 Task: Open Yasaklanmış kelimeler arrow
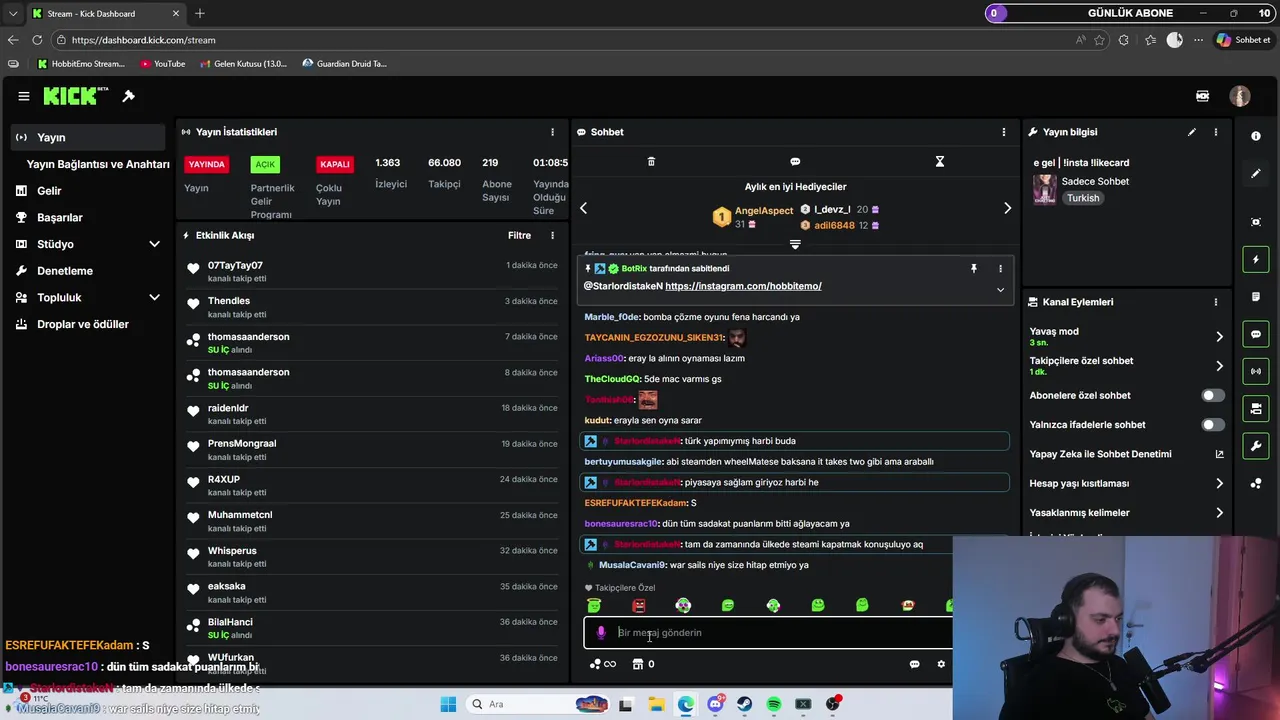pyautogui.click(x=1219, y=513)
